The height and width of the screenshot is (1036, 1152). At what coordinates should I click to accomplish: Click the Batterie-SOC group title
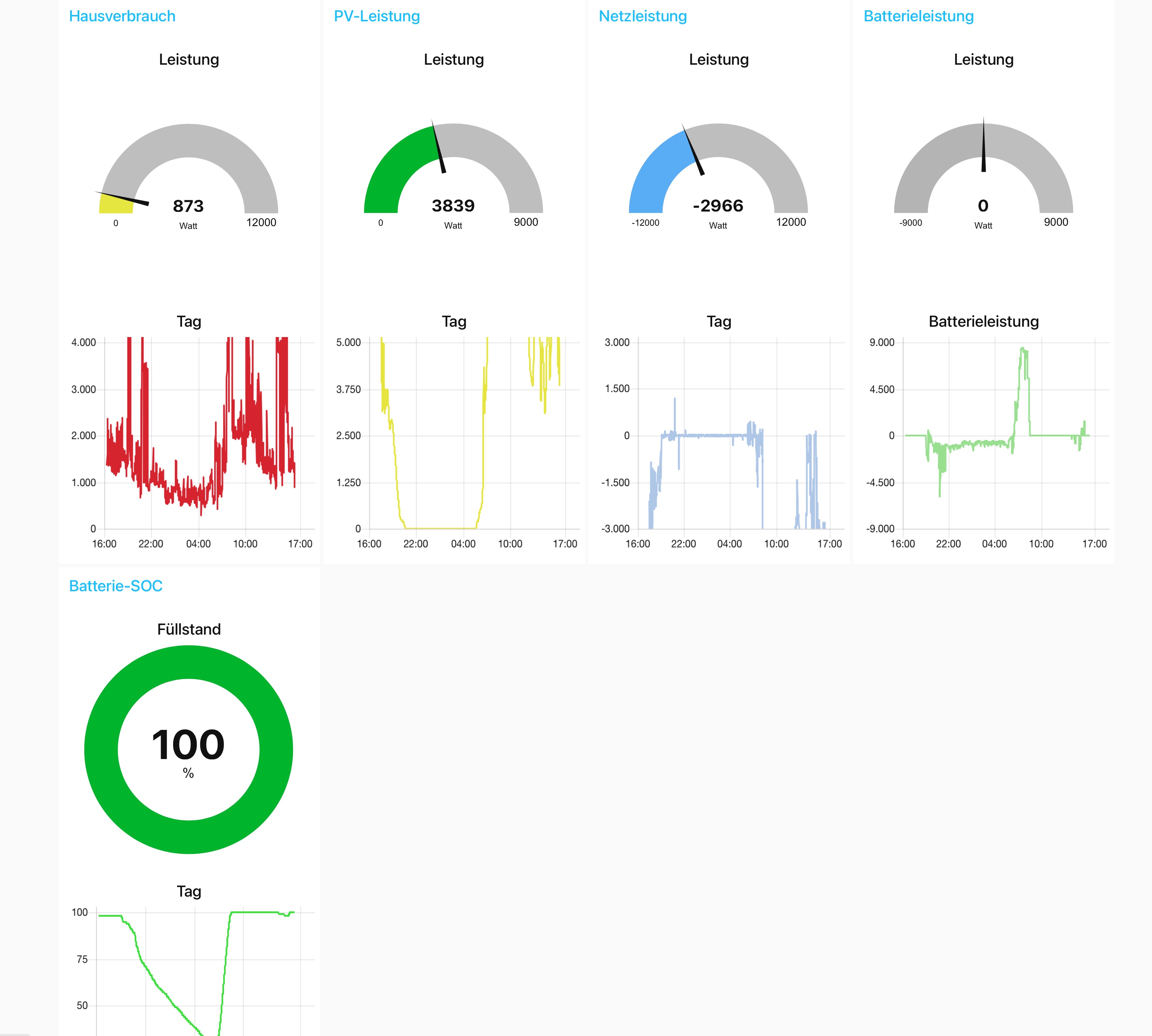click(116, 586)
